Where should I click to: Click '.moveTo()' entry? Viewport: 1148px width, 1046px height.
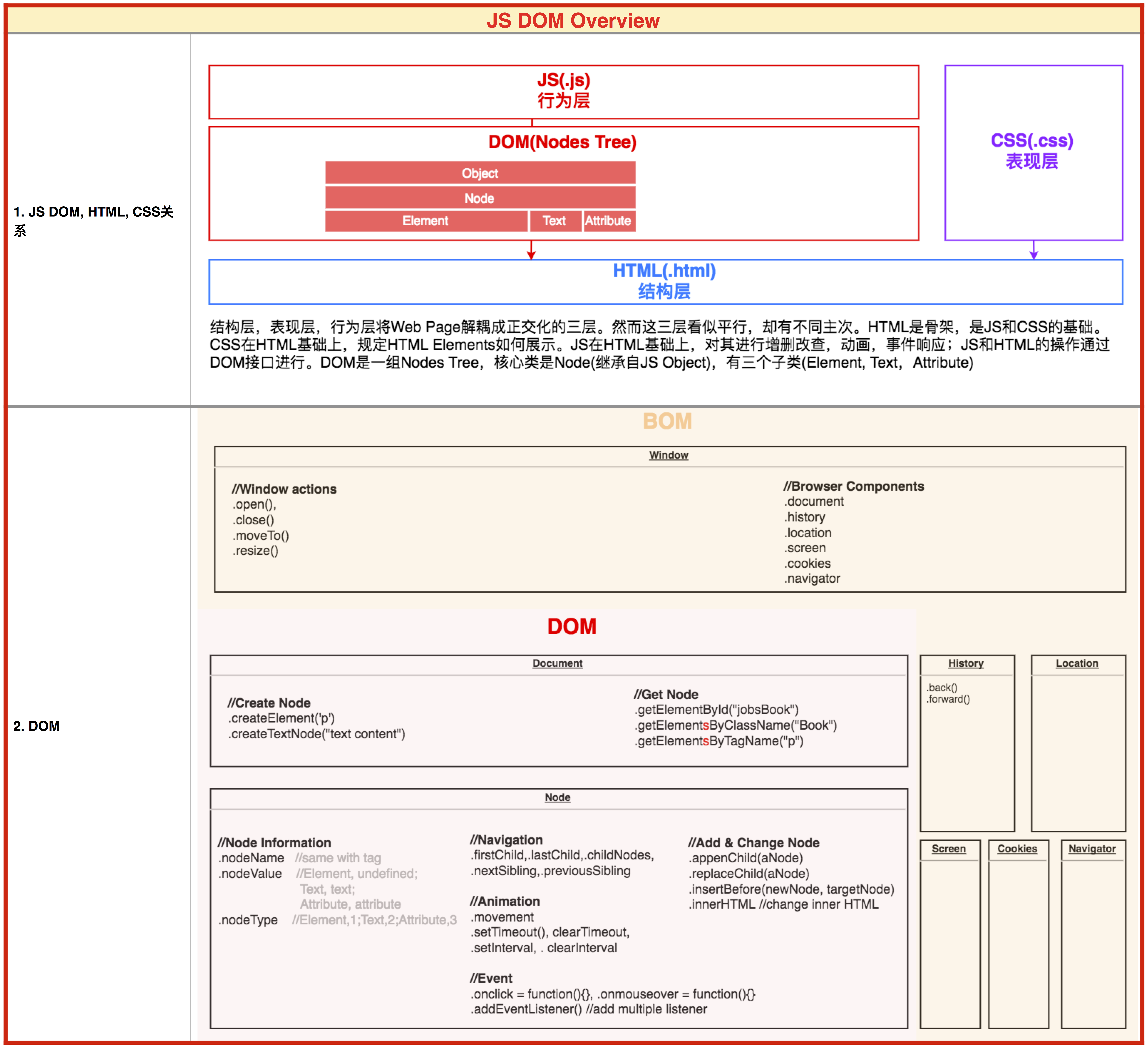[x=261, y=535]
